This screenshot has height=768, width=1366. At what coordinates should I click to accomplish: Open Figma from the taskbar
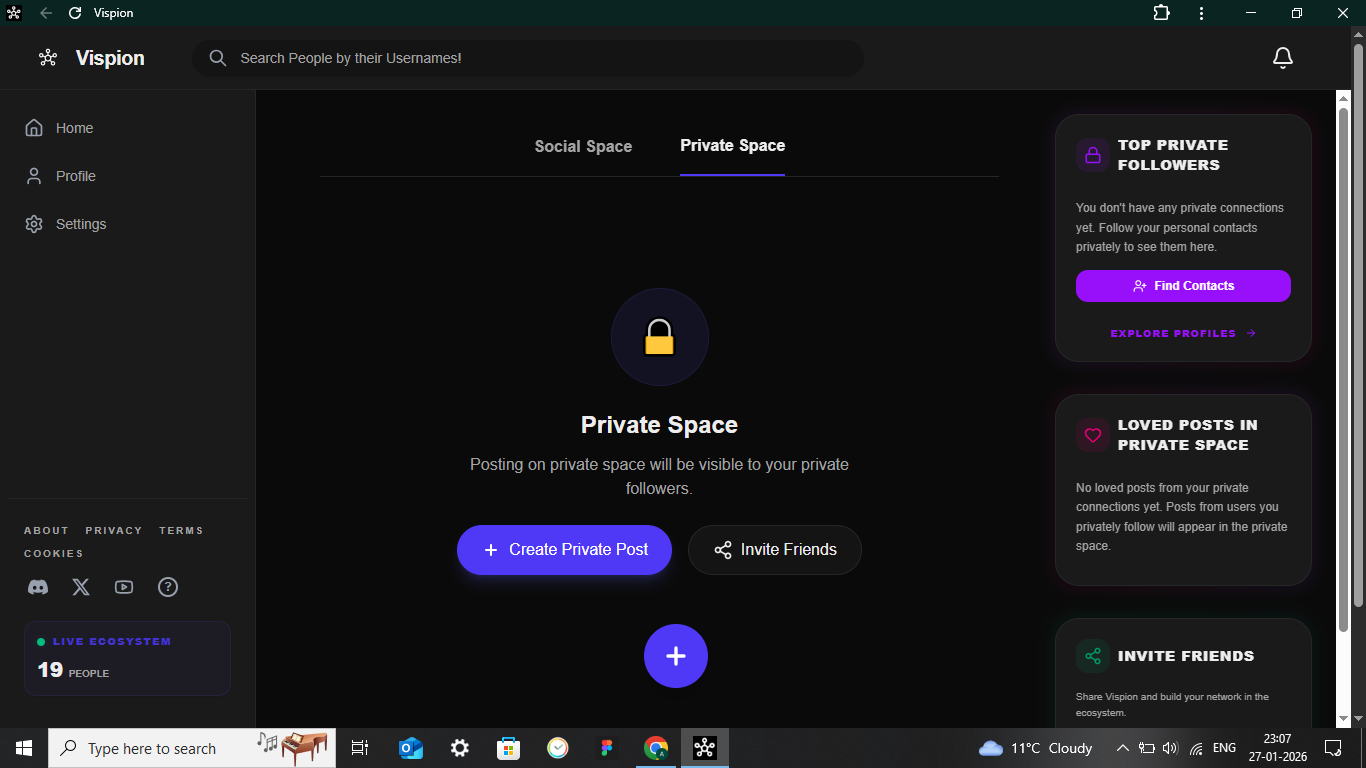[x=607, y=748]
